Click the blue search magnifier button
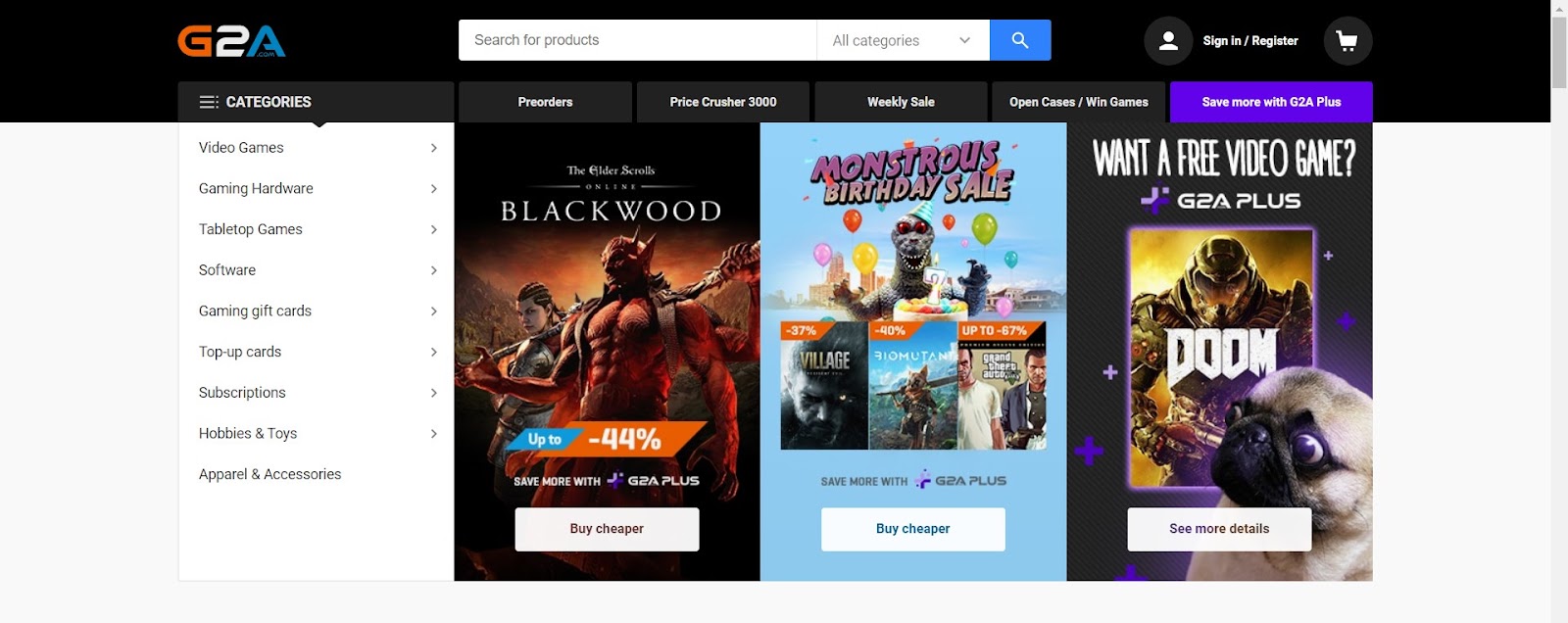 tap(1020, 40)
